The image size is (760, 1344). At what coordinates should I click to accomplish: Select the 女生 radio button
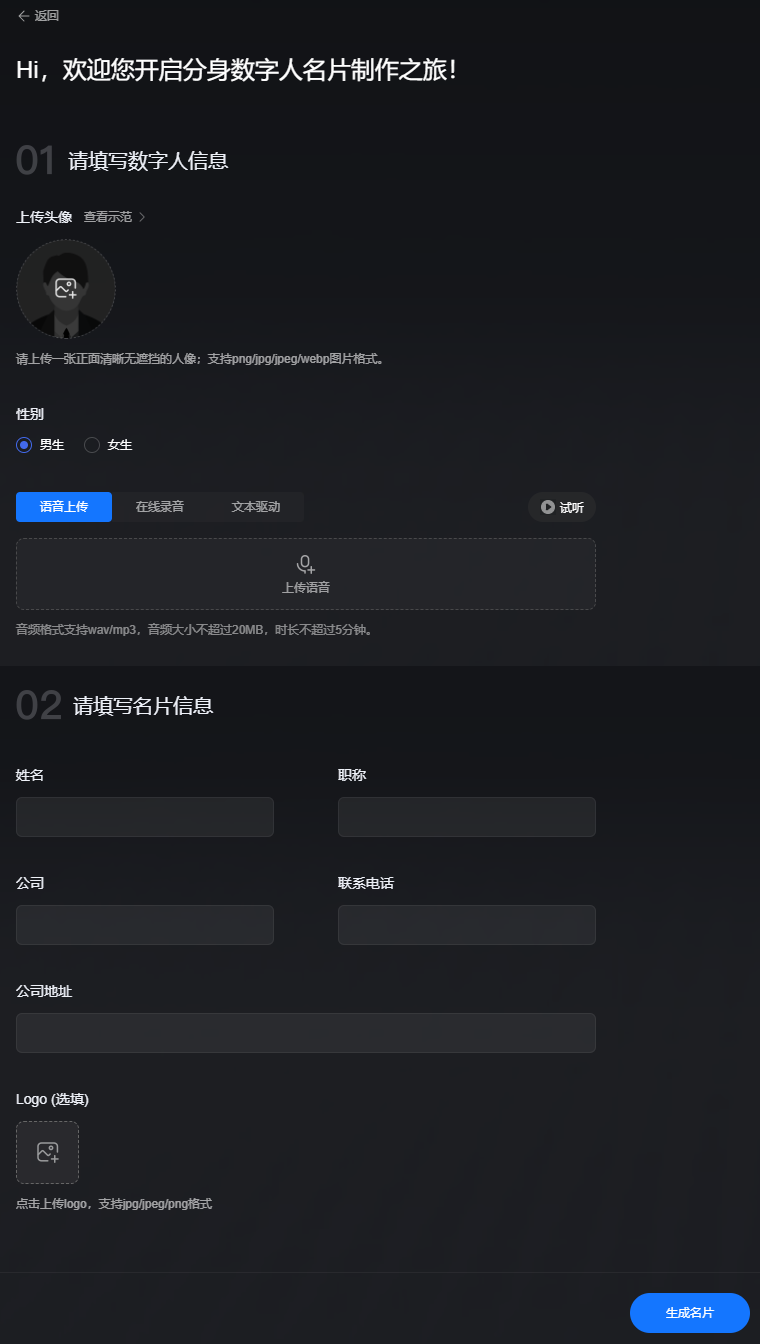pyautogui.click(x=92, y=445)
